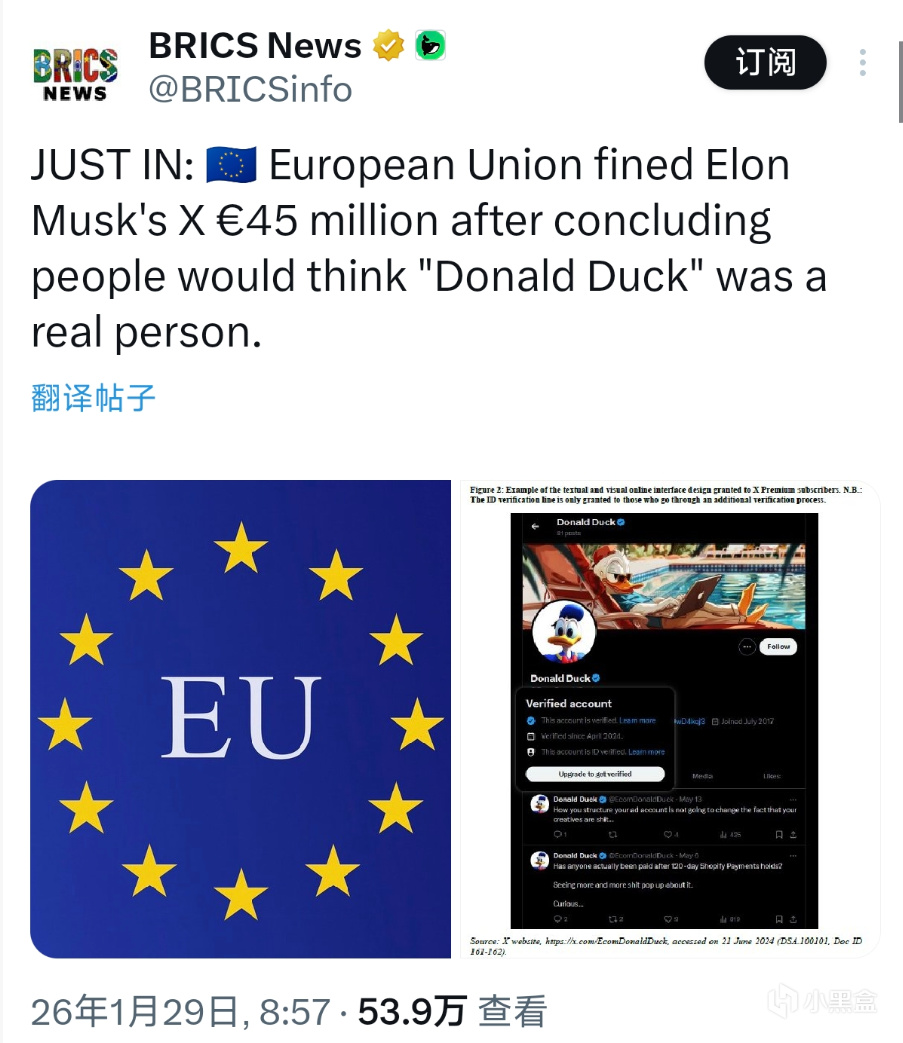This screenshot has width=903, height=1043.
Task: Click the circled ellipsis icon beside Follow
Action: click(747, 647)
